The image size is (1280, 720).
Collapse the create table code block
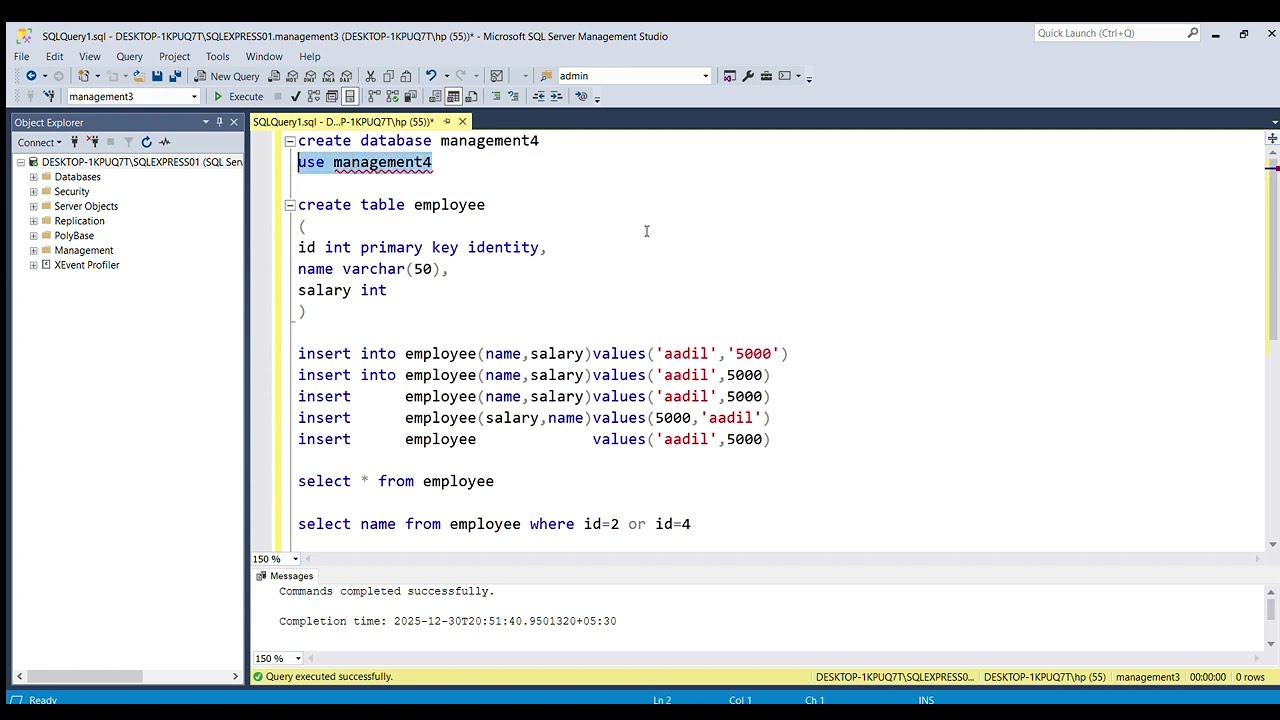point(290,205)
